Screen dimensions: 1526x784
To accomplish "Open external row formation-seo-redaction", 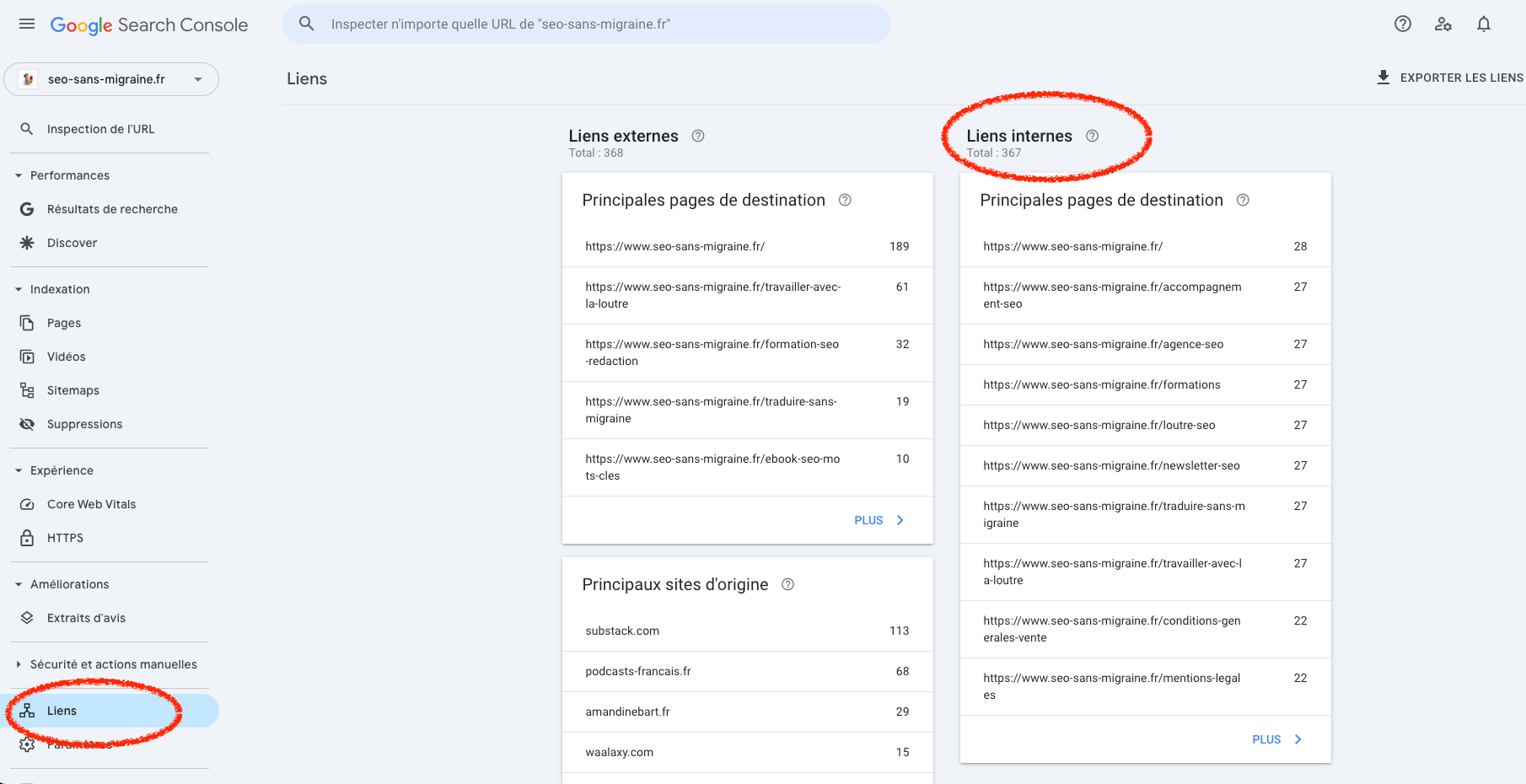I will [x=748, y=352].
